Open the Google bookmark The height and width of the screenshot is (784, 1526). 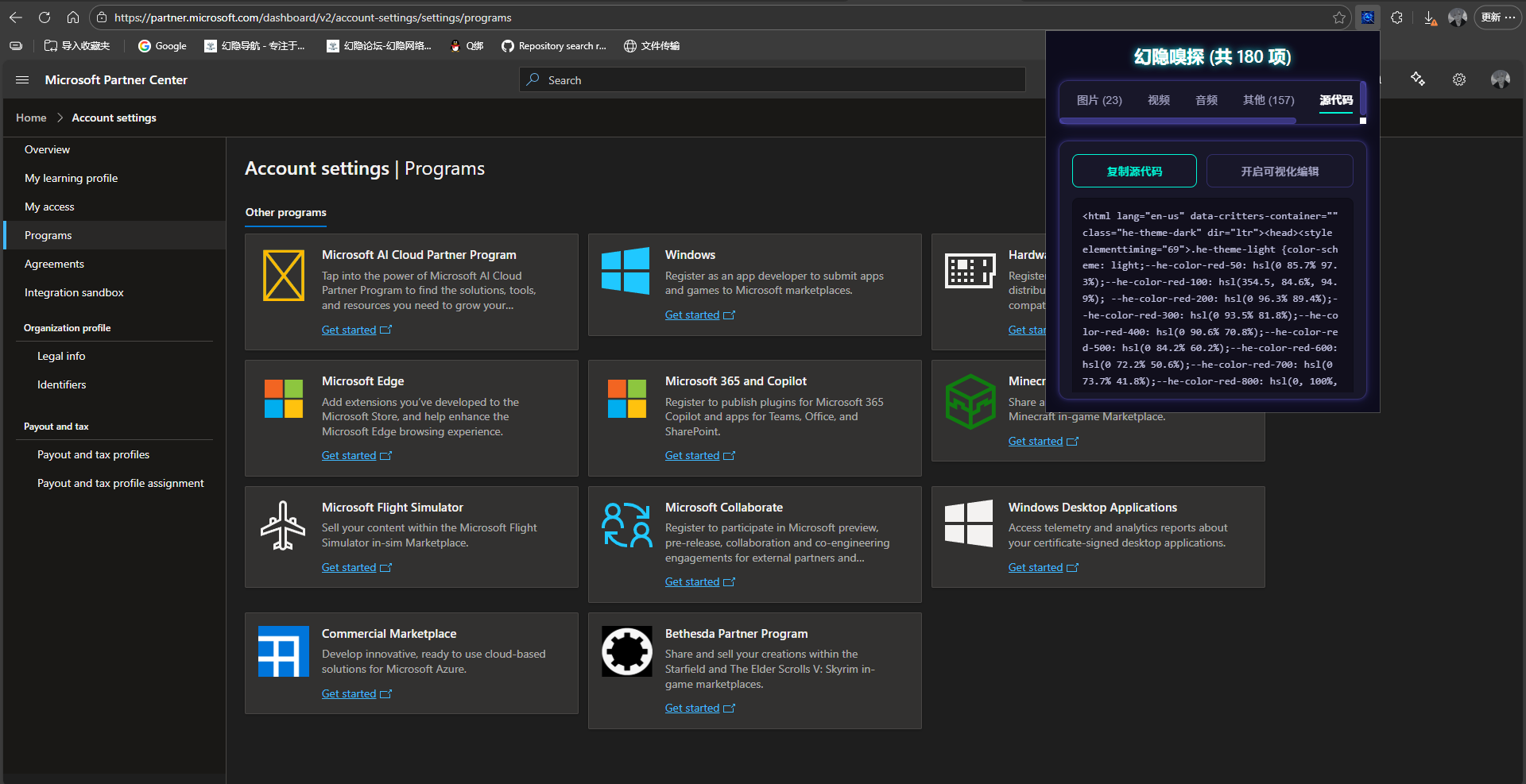(163, 46)
